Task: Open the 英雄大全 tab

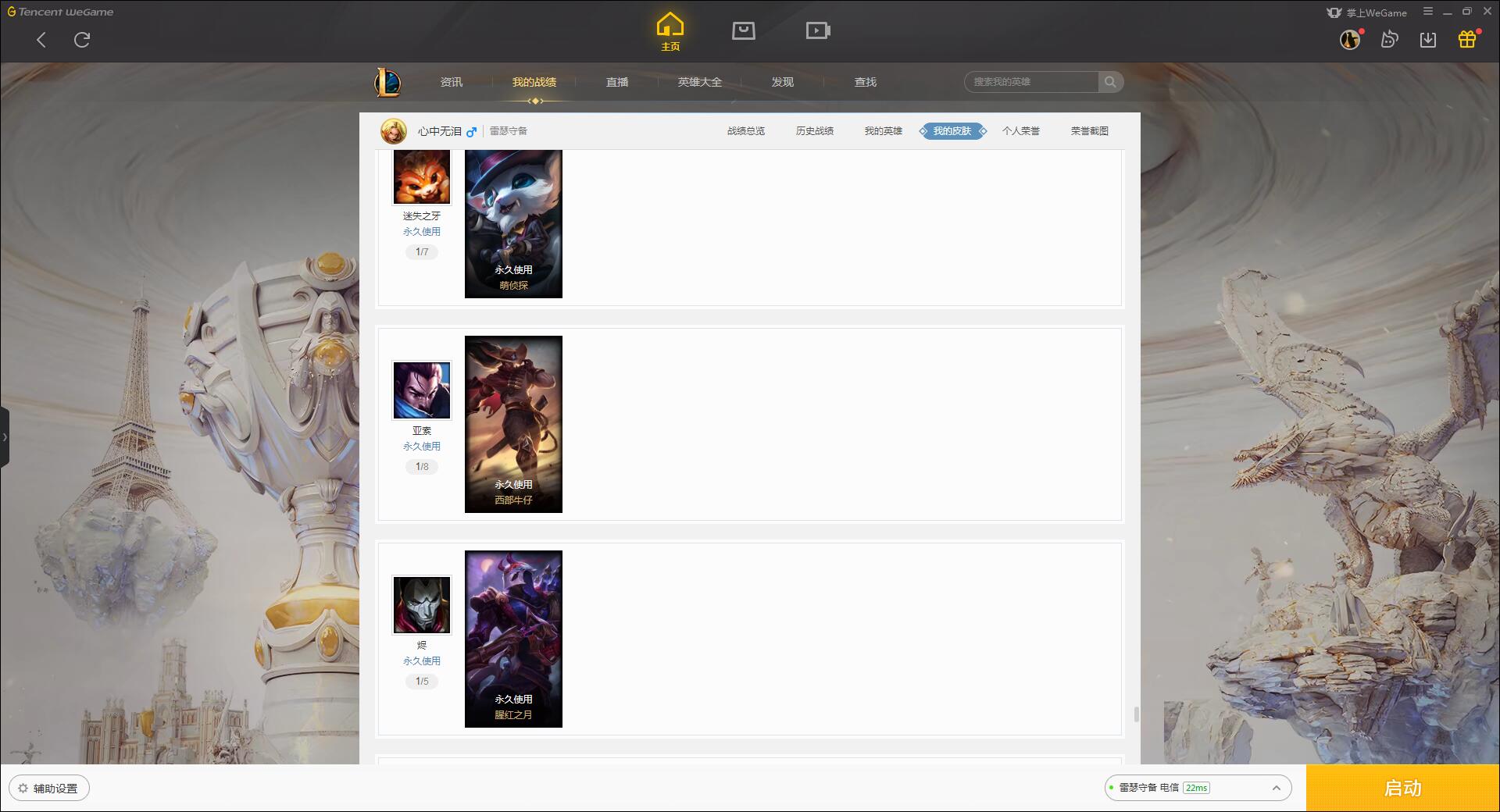Action: 700,82
